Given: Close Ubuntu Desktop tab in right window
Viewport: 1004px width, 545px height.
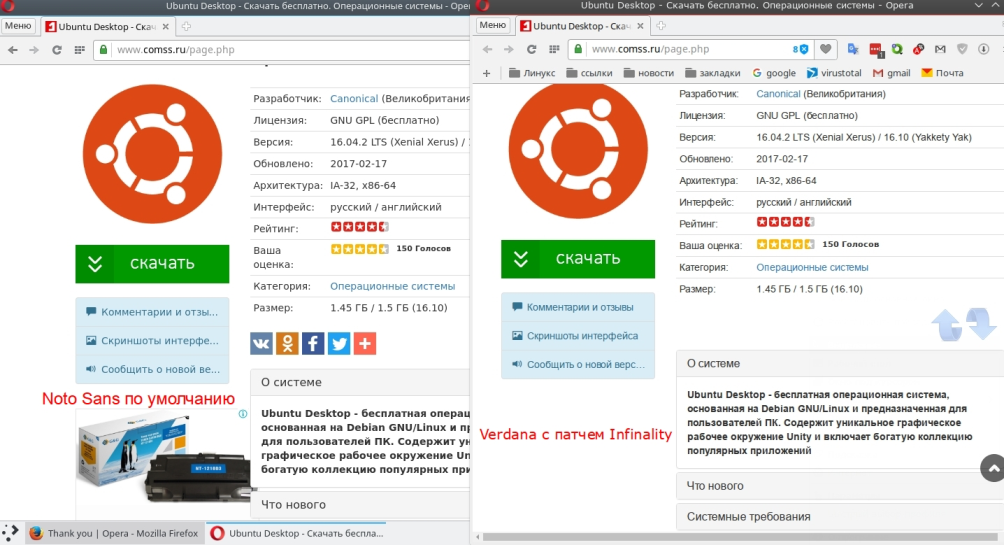Looking at the screenshot, I should click(x=640, y=26).
